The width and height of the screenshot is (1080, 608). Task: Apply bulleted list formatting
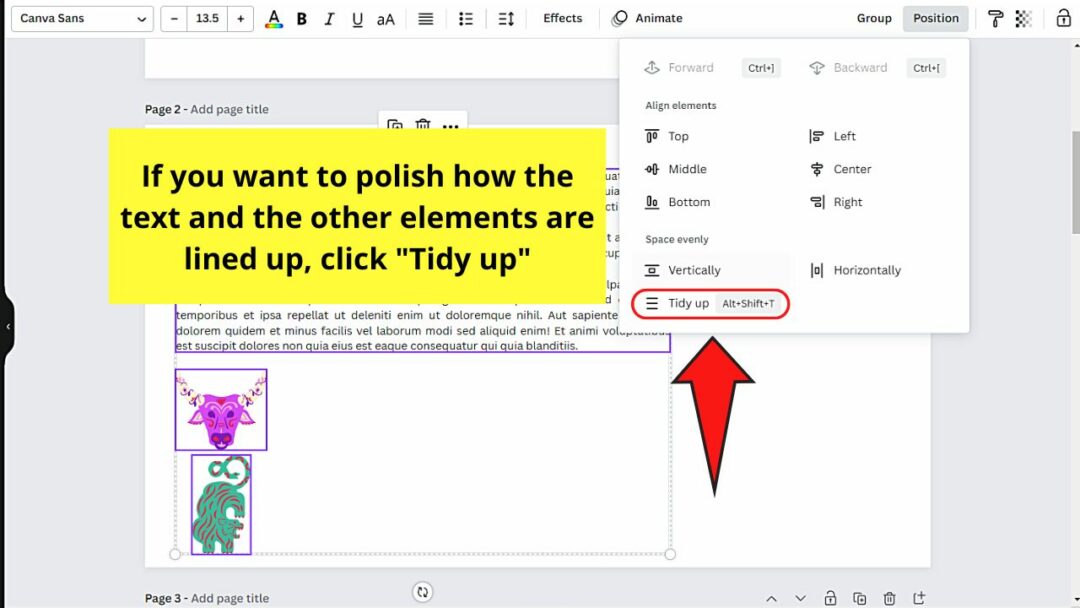[465, 19]
